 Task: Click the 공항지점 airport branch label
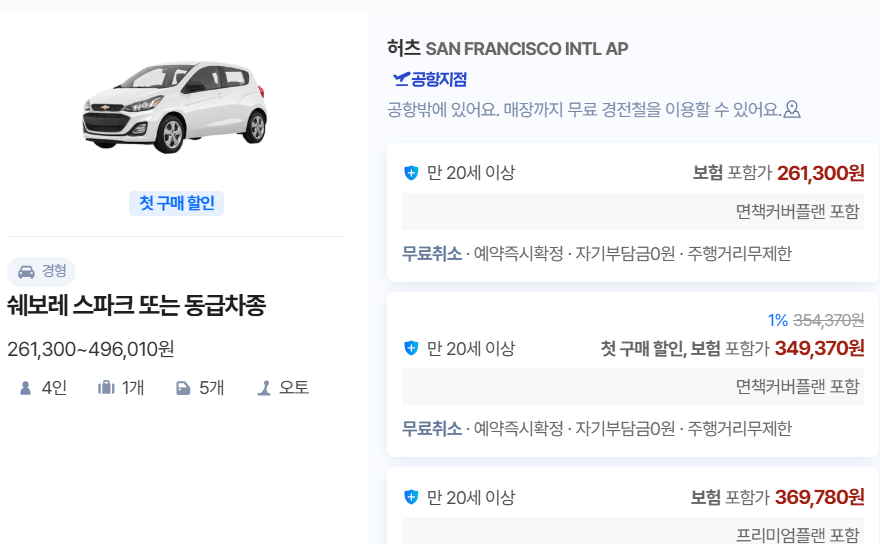pos(439,79)
